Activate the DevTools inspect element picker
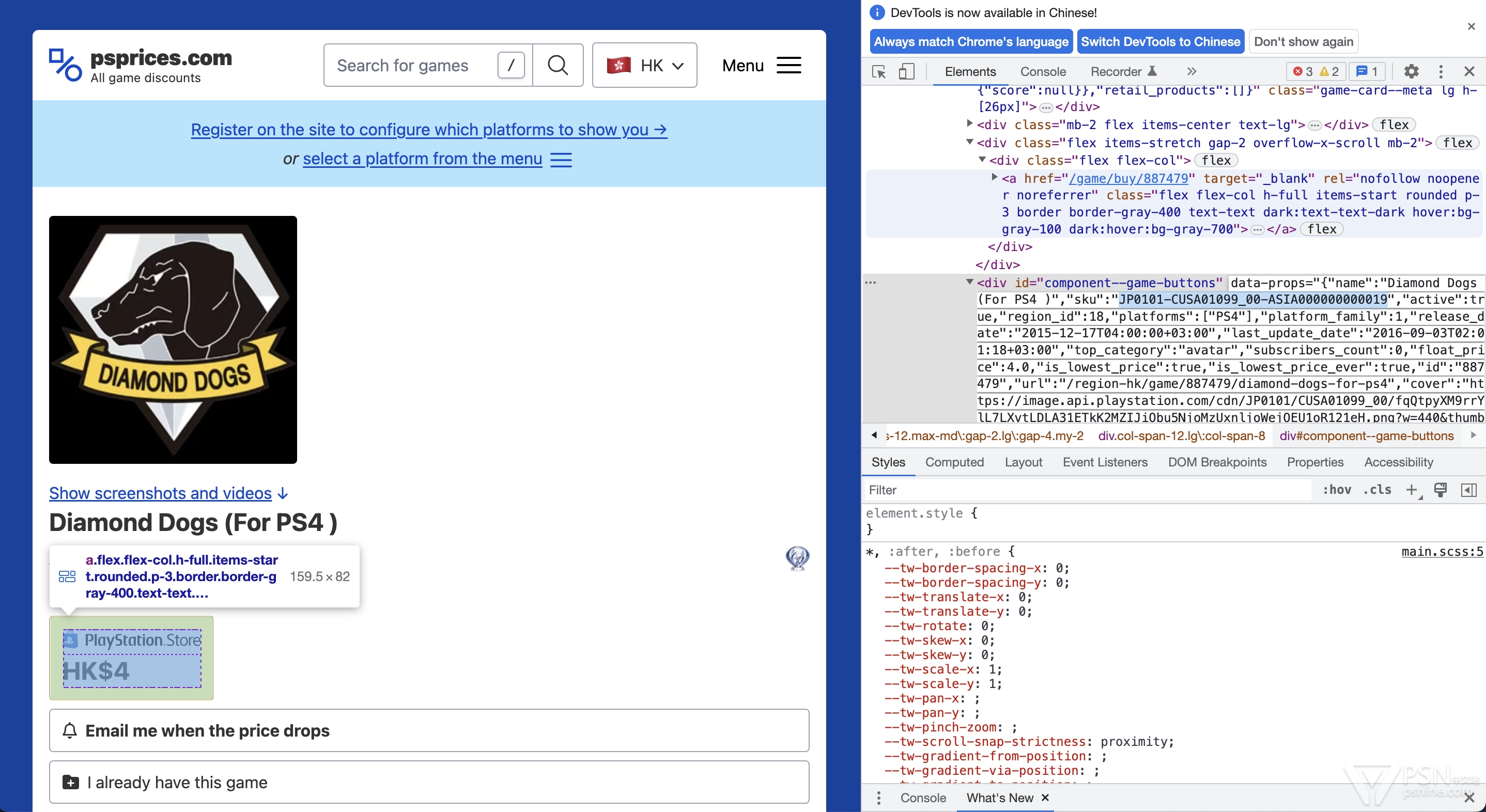Image resolution: width=1486 pixels, height=812 pixels. click(x=878, y=71)
